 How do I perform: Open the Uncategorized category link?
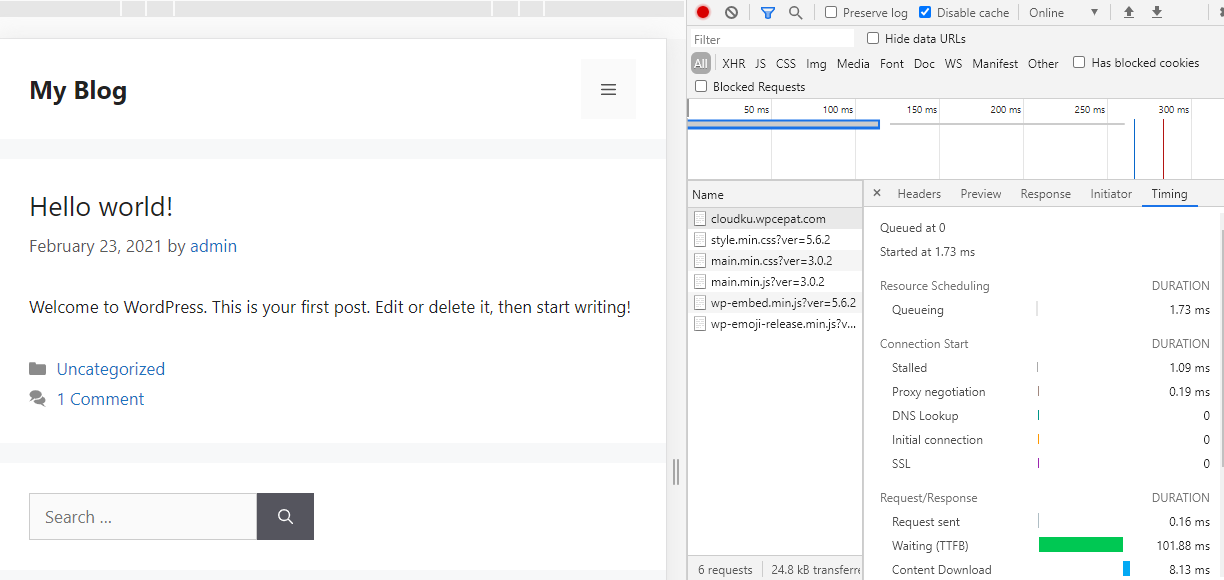click(x=110, y=369)
